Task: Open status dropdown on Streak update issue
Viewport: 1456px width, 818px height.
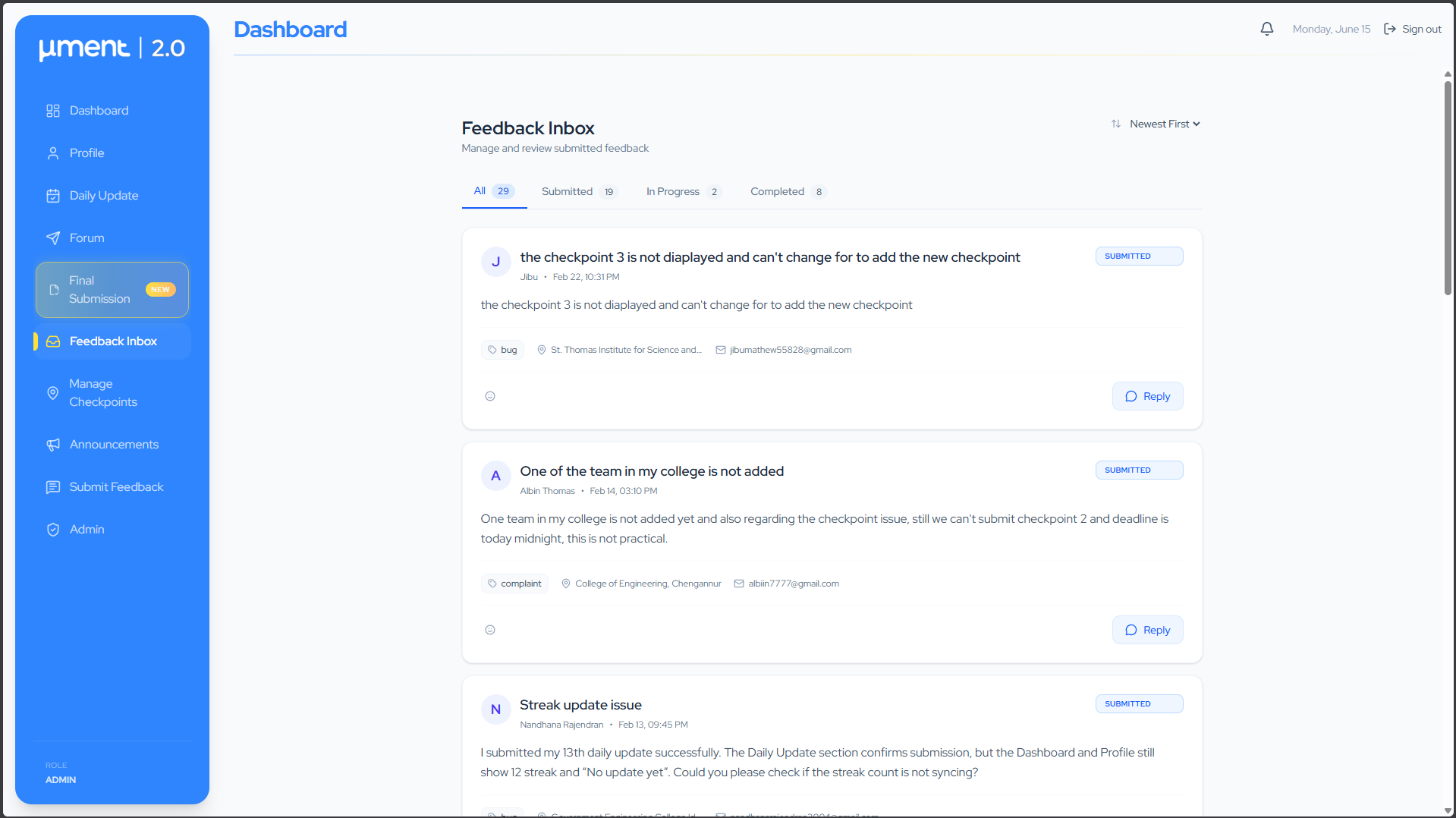Action: click(1139, 704)
